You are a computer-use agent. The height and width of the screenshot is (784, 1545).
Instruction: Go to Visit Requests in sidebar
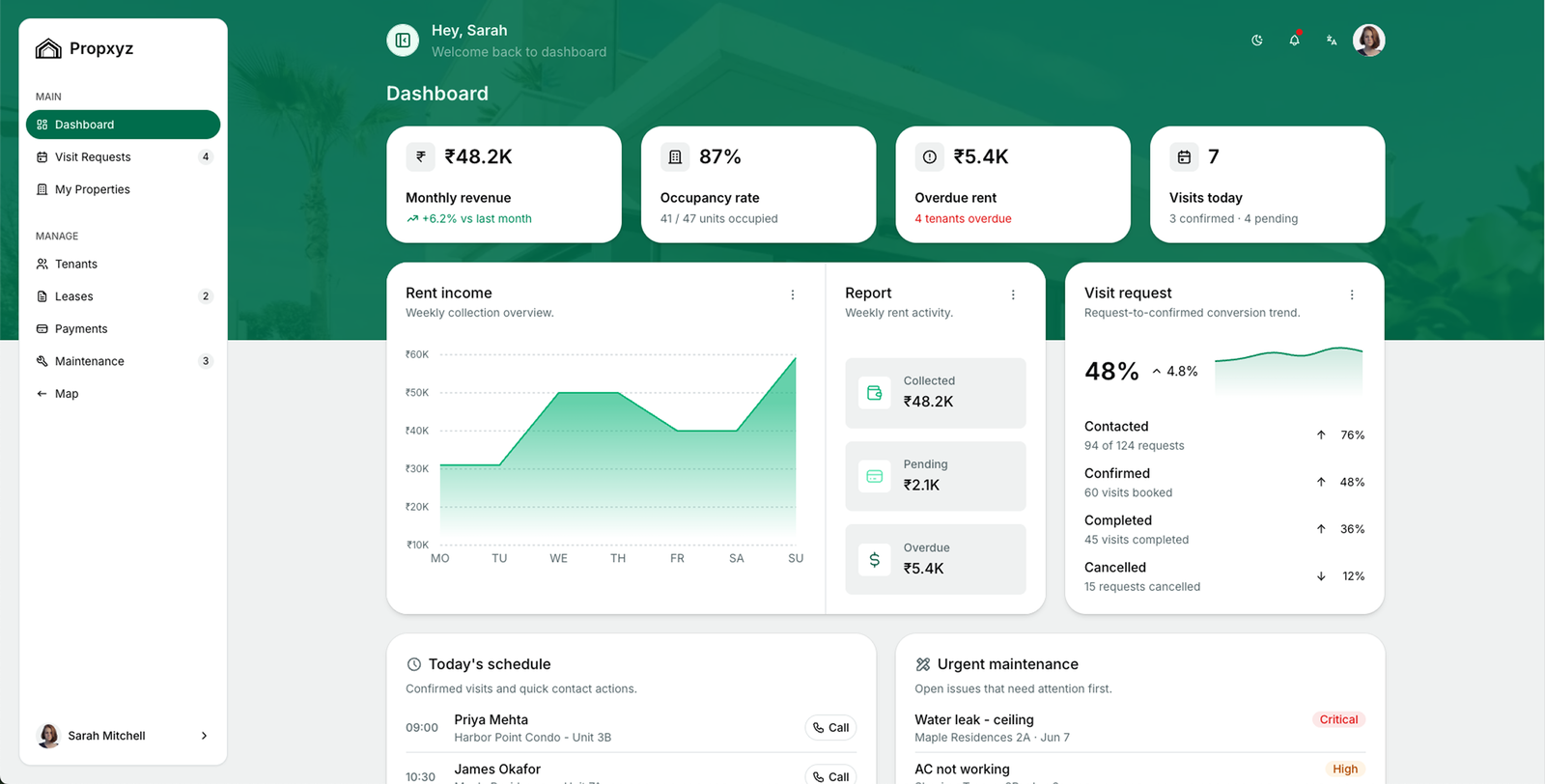click(x=124, y=157)
